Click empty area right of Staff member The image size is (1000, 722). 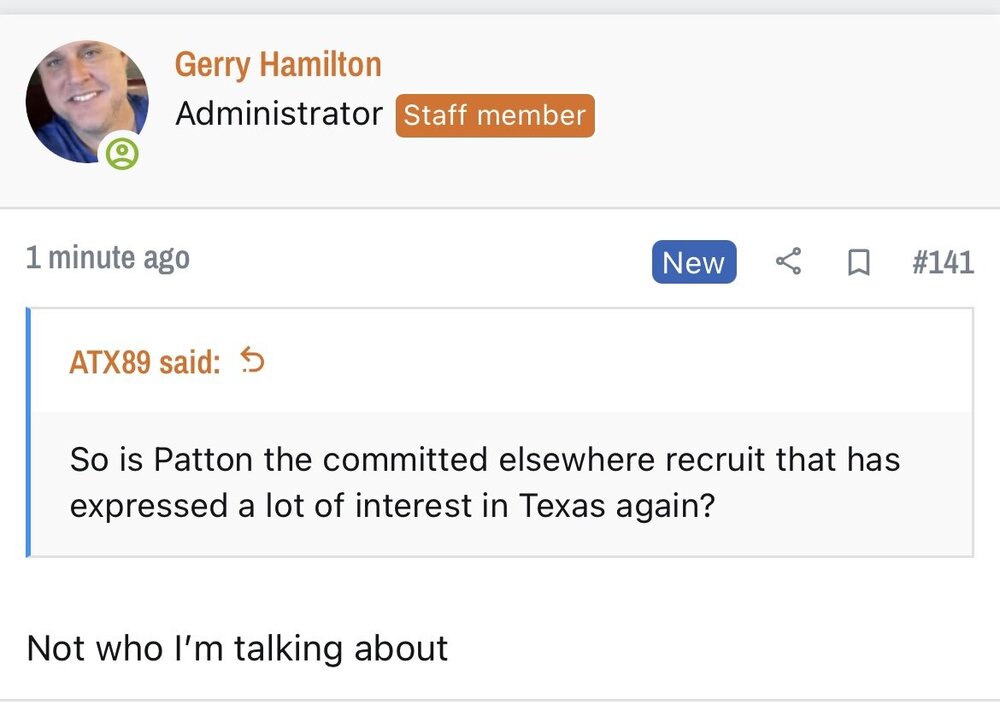coord(790,115)
